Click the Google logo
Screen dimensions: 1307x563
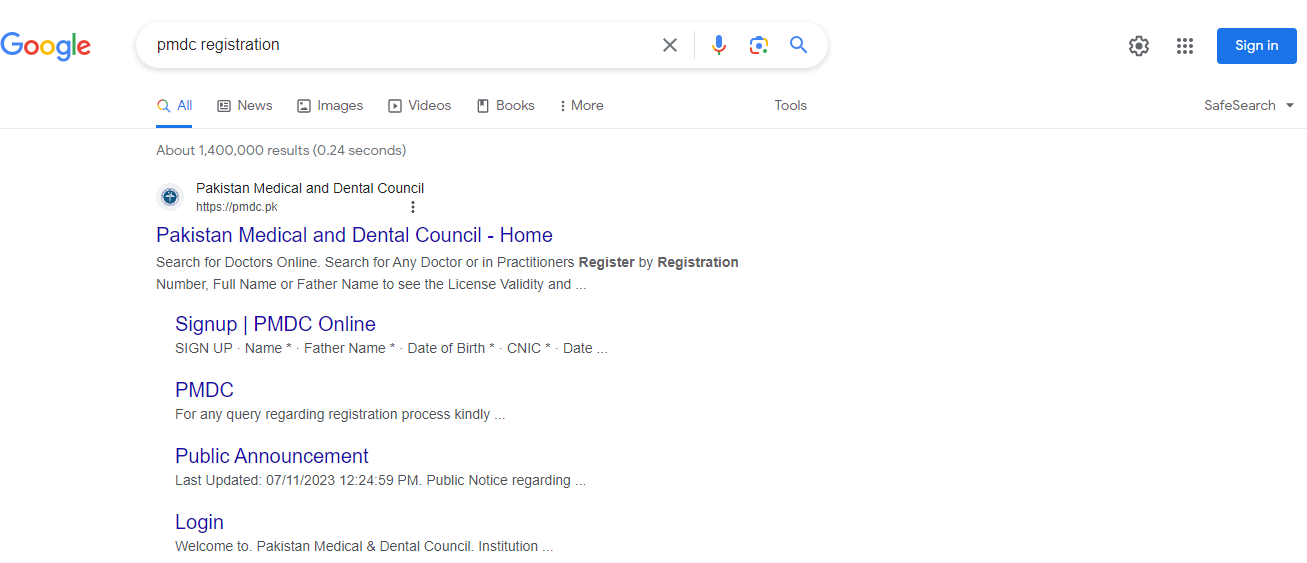click(x=45, y=46)
